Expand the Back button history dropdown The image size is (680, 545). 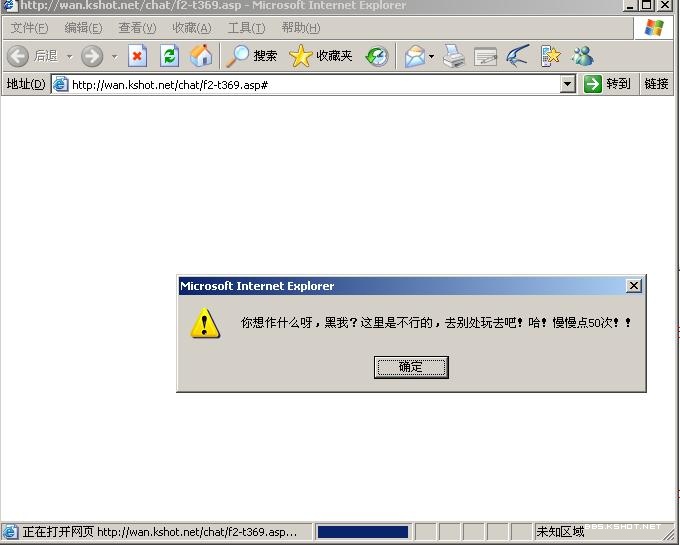(x=69, y=56)
